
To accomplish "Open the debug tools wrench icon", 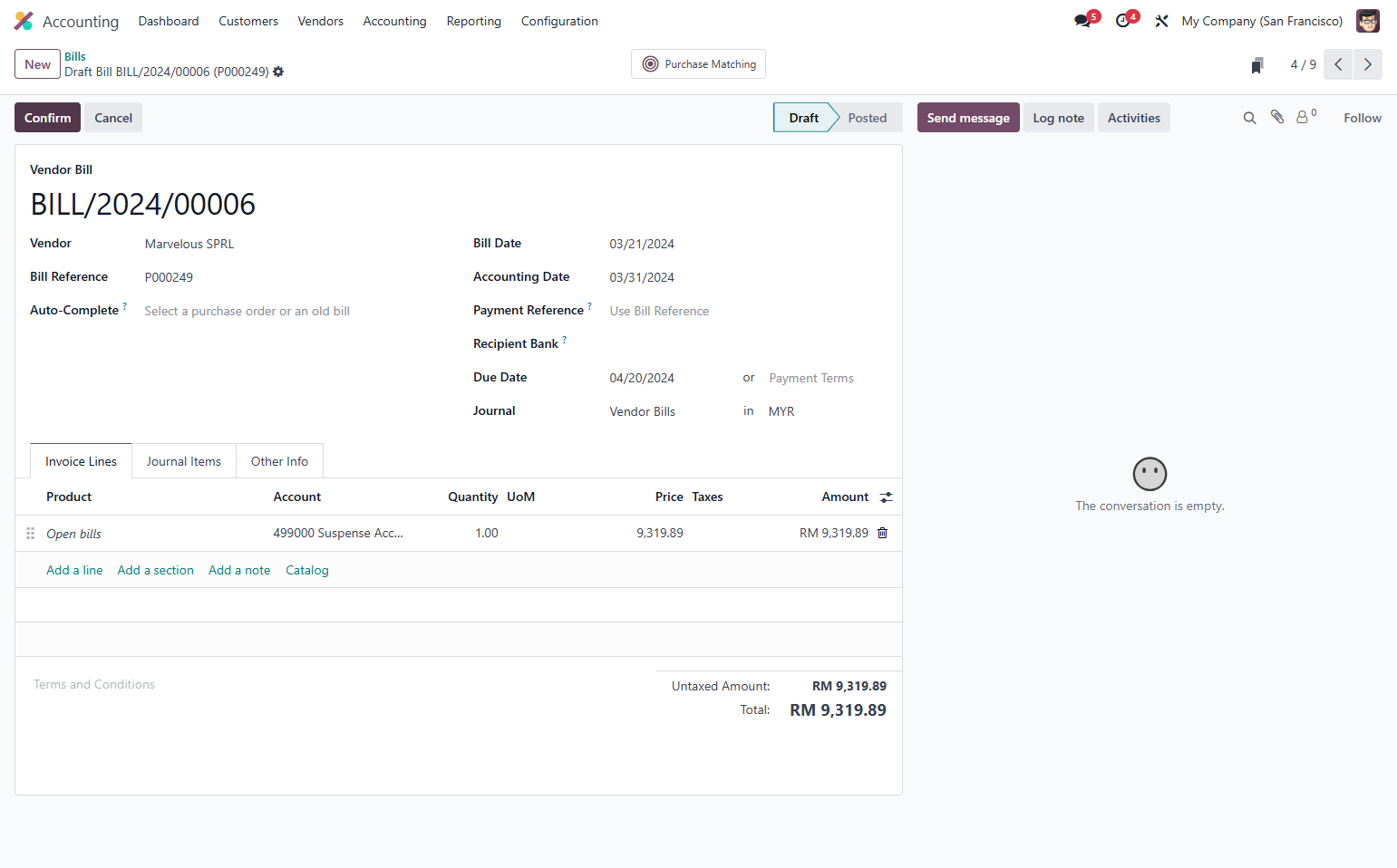I will coord(1161,21).
